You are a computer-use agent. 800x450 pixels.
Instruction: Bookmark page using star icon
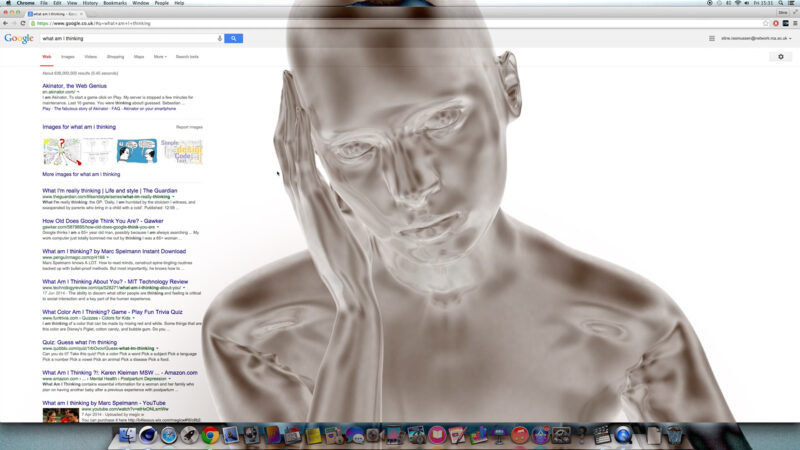coord(766,23)
